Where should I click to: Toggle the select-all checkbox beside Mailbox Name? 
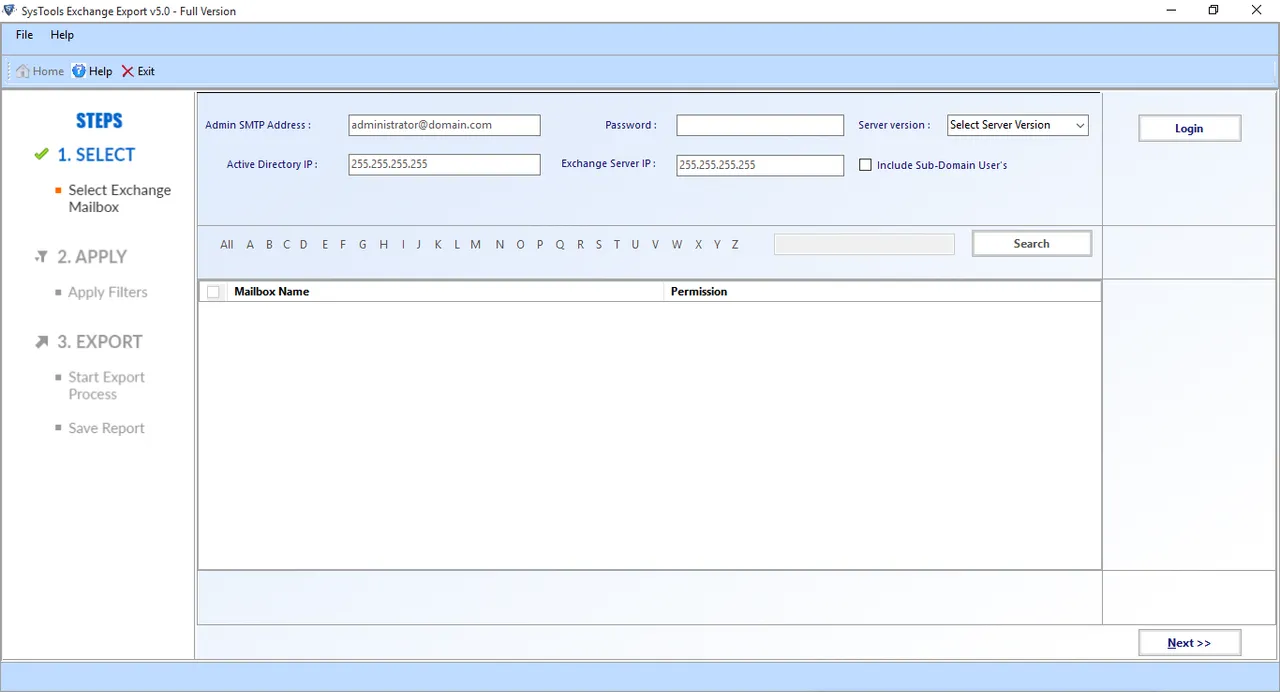point(213,292)
